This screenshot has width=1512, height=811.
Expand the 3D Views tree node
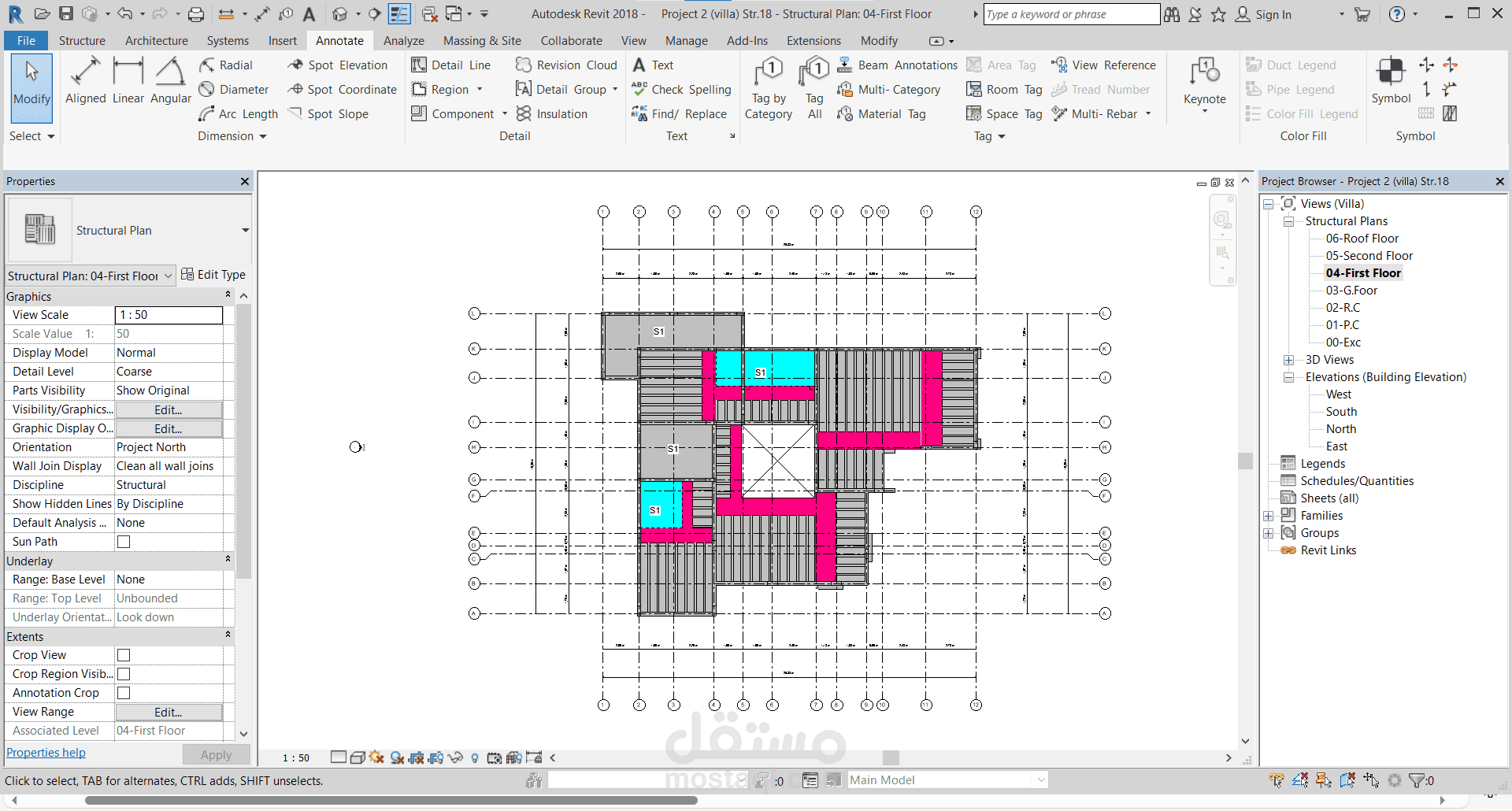(1289, 360)
